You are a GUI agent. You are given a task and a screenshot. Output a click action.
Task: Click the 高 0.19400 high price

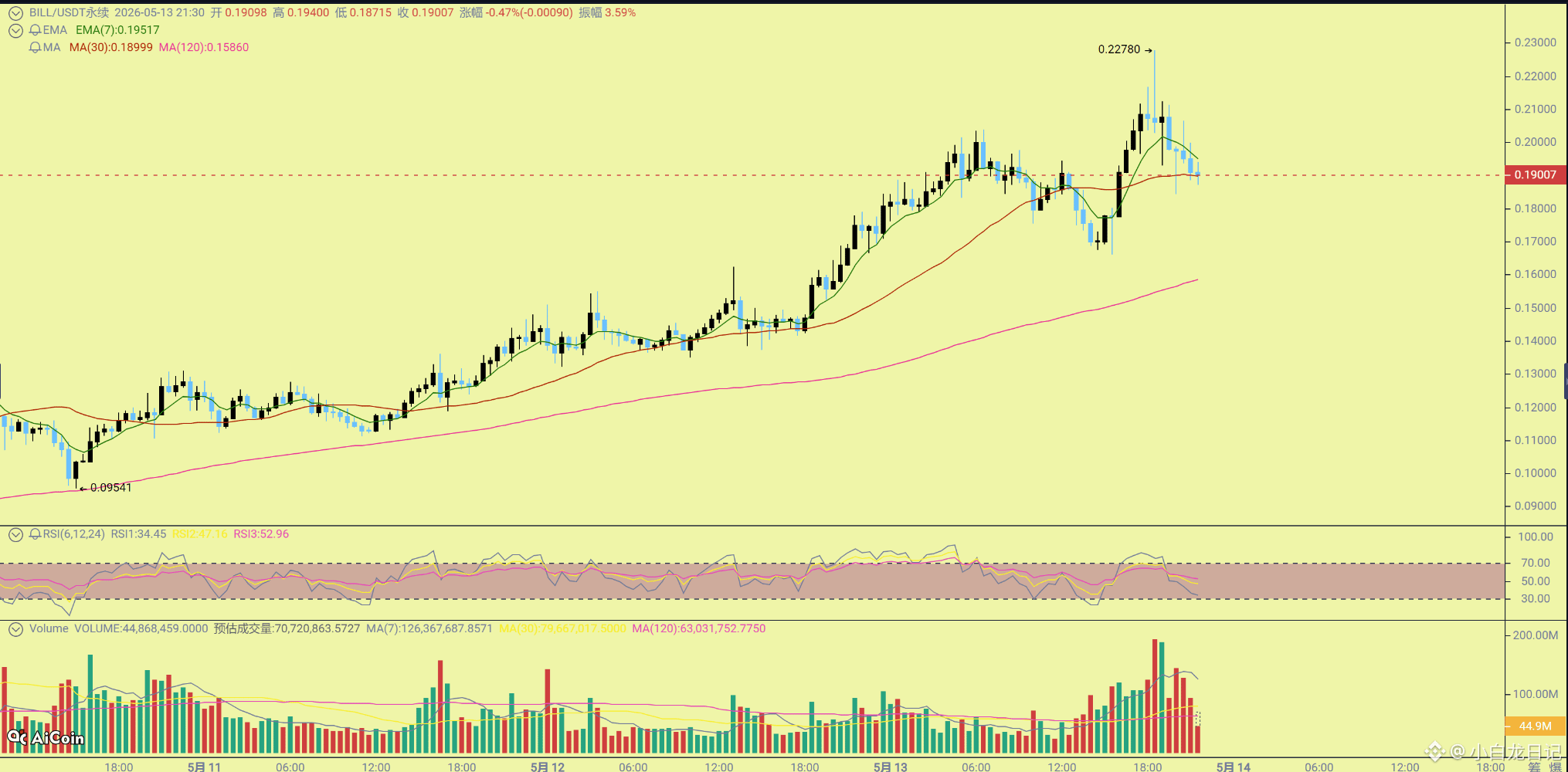[301, 13]
